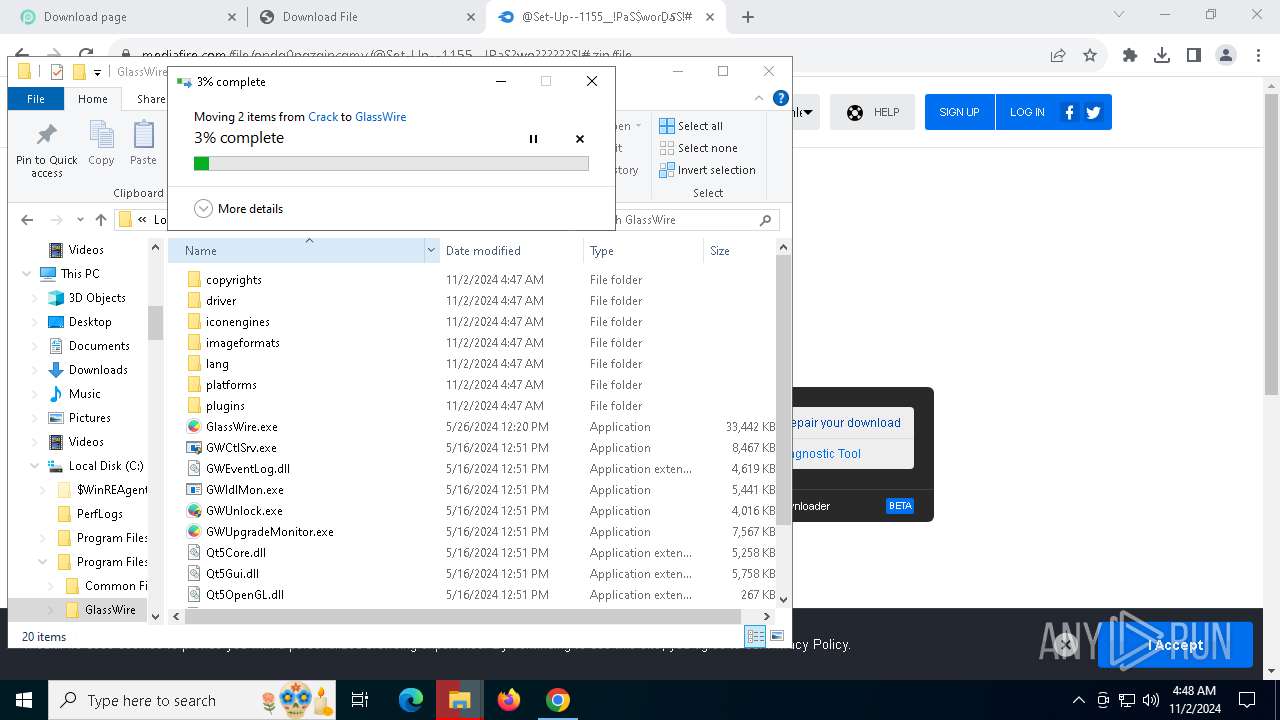
Task: Select the iconengines folder
Action: 238,322
